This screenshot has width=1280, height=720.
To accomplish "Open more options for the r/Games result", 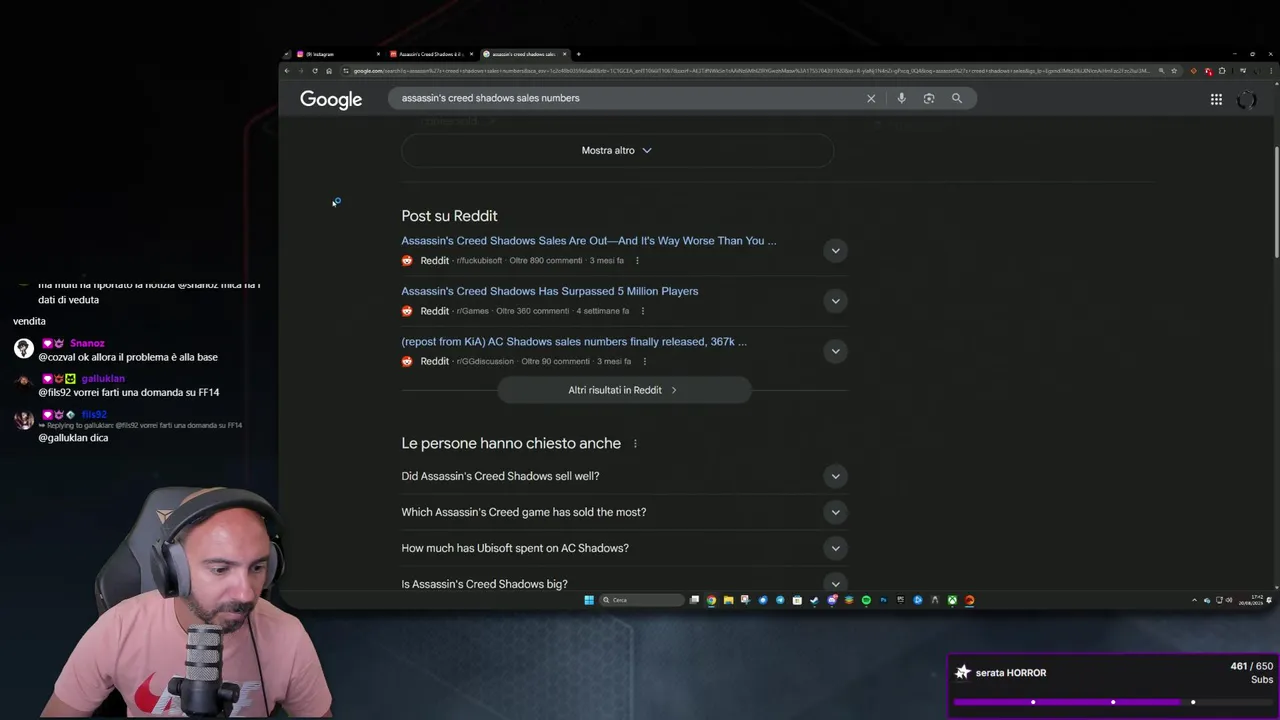I will pos(642,311).
